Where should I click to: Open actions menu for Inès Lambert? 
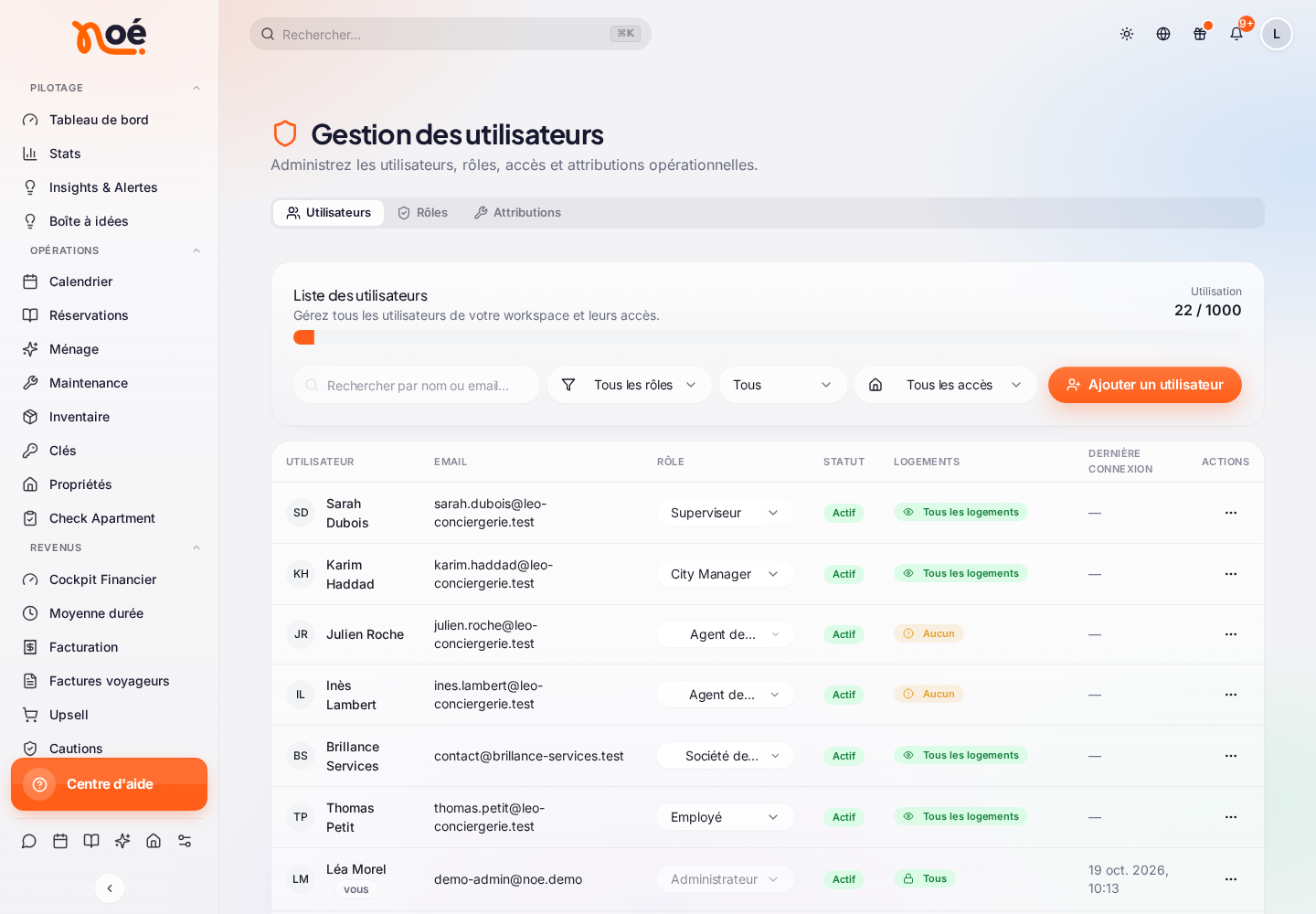(1231, 695)
